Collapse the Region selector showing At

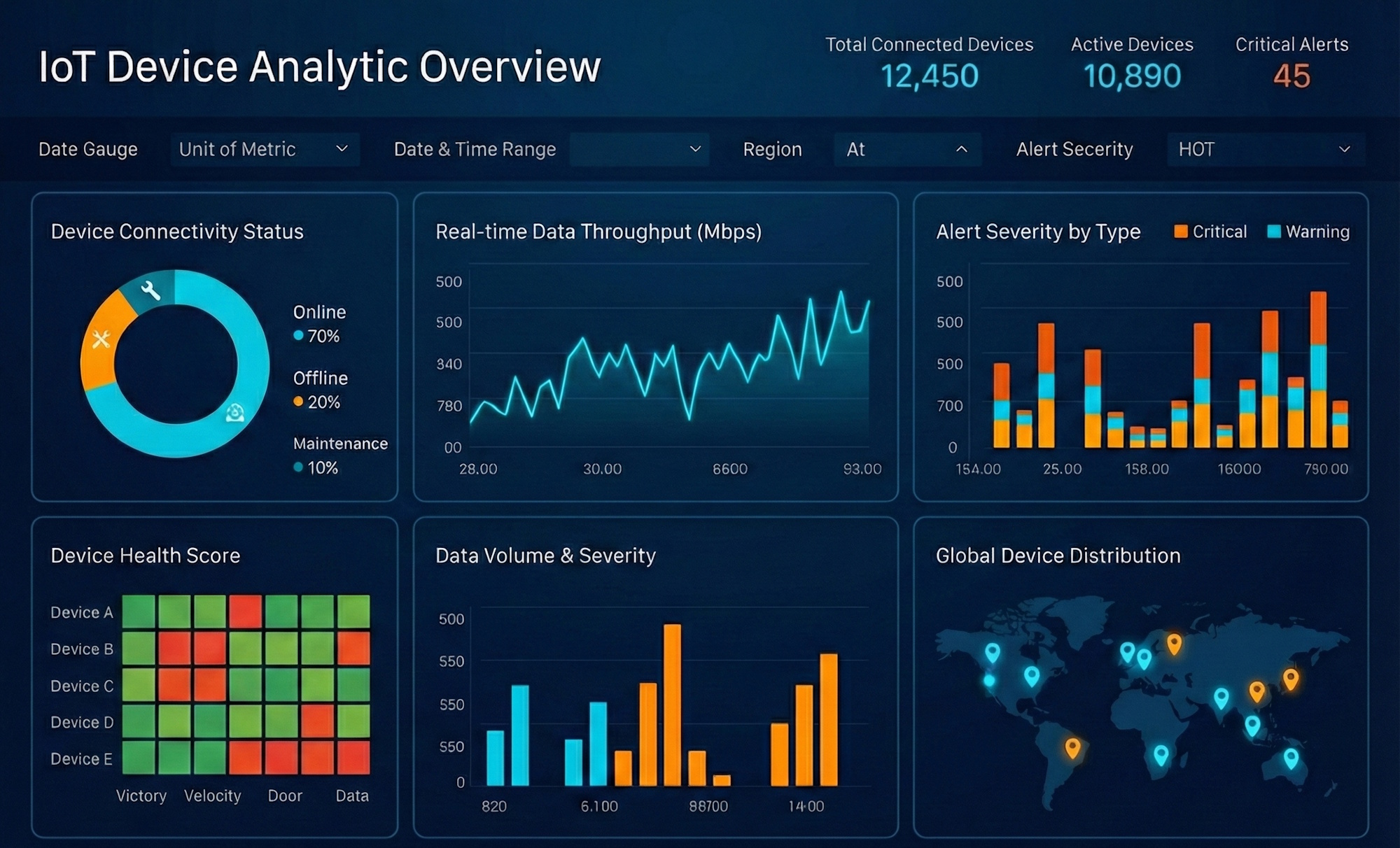pyautogui.click(x=907, y=149)
